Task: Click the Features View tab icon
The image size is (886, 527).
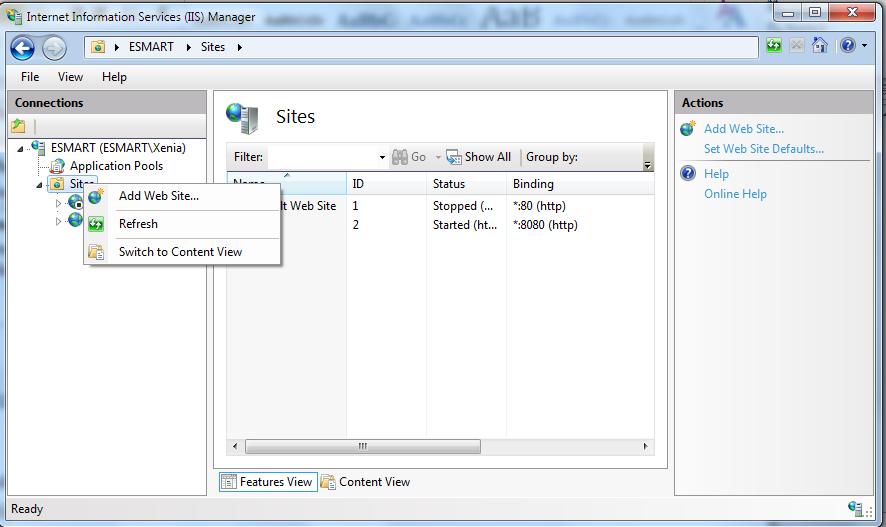Action: (229, 482)
